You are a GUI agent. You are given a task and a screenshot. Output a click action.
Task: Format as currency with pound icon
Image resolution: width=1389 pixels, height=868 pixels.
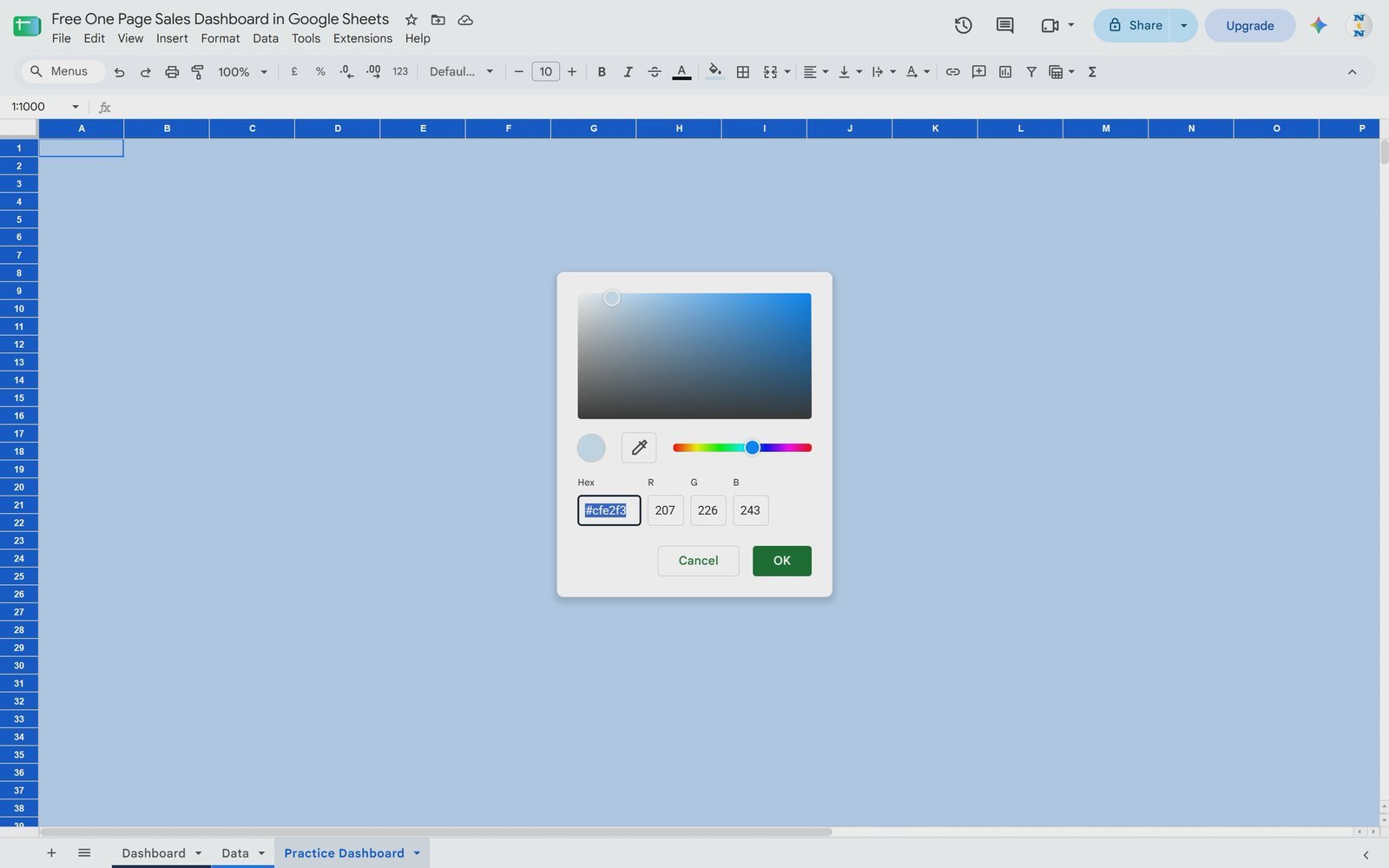[294, 72]
